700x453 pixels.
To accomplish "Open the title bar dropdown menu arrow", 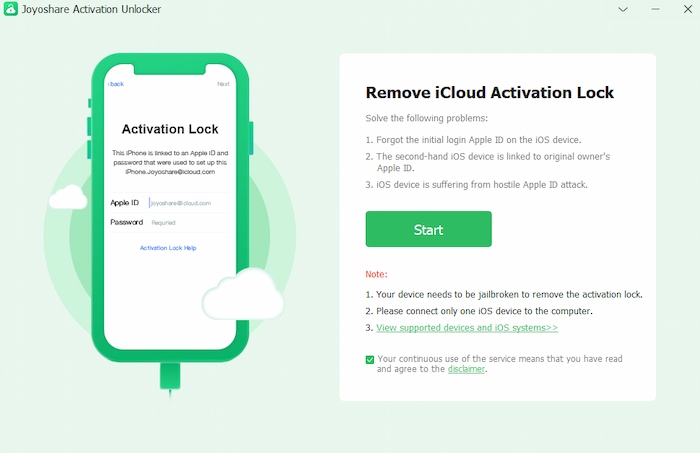I will coord(623,9).
